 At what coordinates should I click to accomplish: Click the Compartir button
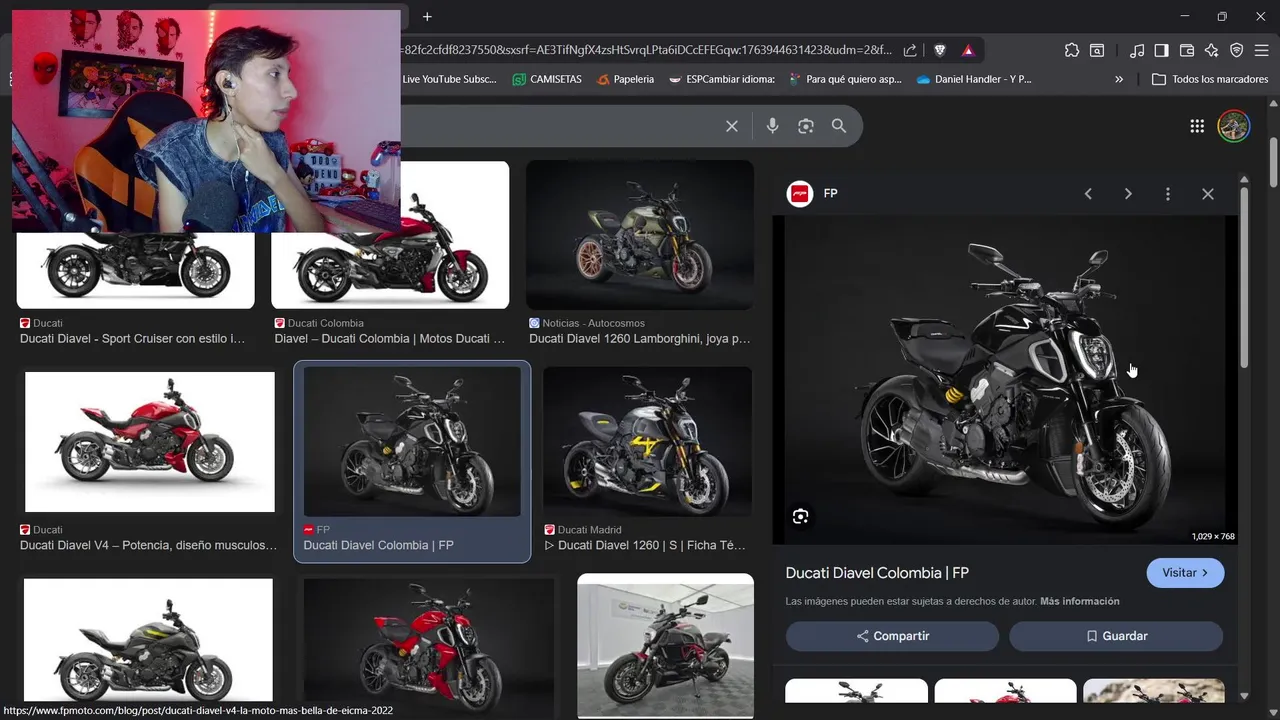pyautogui.click(x=892, y=636)
